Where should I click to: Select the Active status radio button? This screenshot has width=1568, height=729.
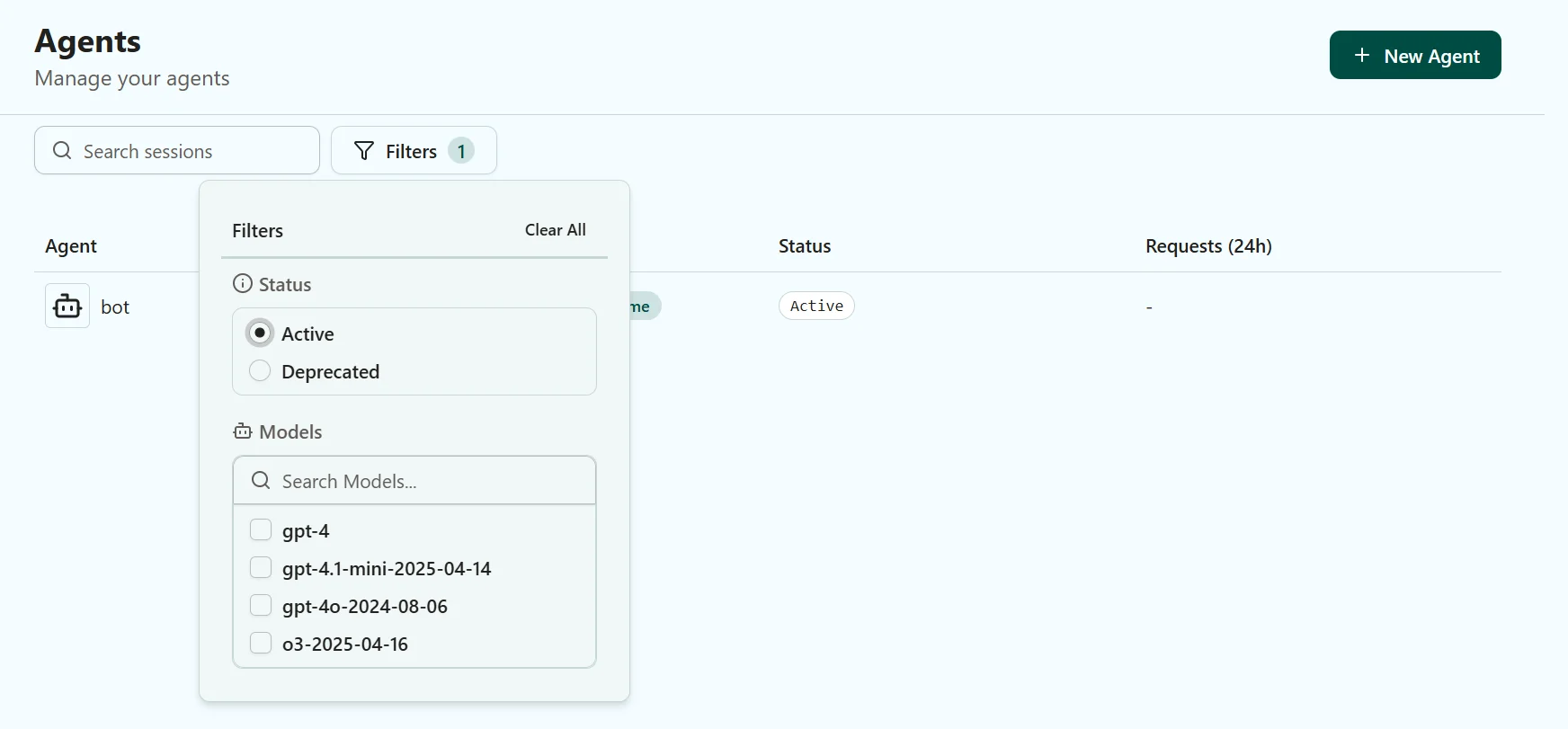(260, 333)
